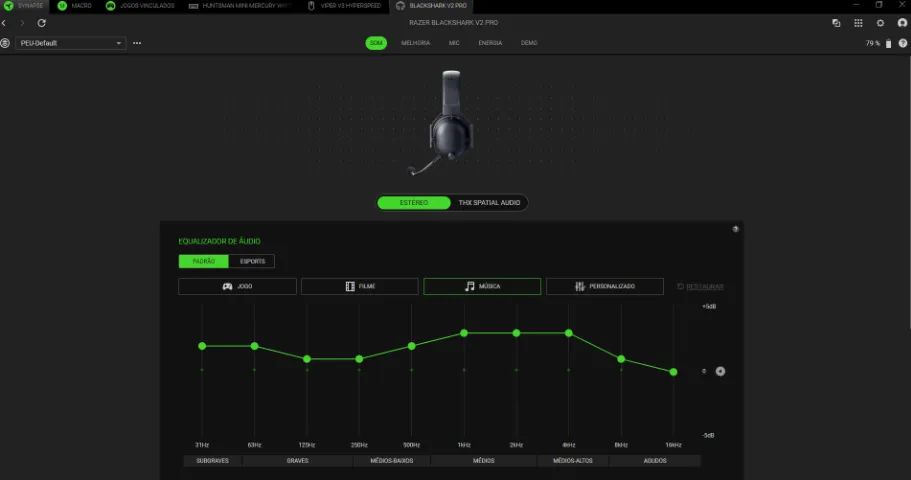Open the profile options ellipsis menu

tap(137, 43)
